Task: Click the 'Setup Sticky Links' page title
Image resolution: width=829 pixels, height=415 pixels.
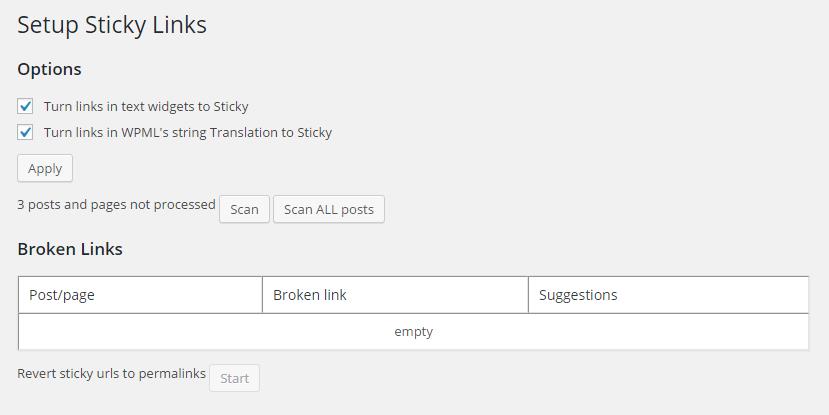Action: [x=112, y=25]
